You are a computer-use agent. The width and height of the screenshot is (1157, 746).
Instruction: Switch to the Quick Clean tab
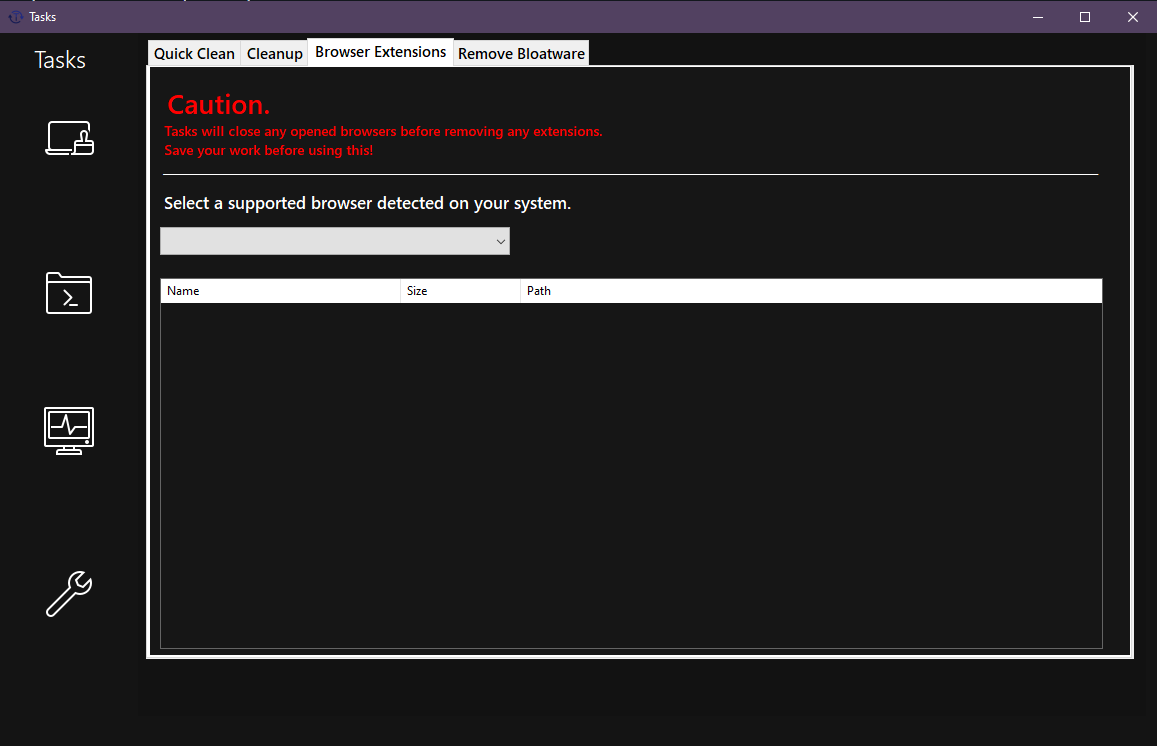tap(193, 53)
